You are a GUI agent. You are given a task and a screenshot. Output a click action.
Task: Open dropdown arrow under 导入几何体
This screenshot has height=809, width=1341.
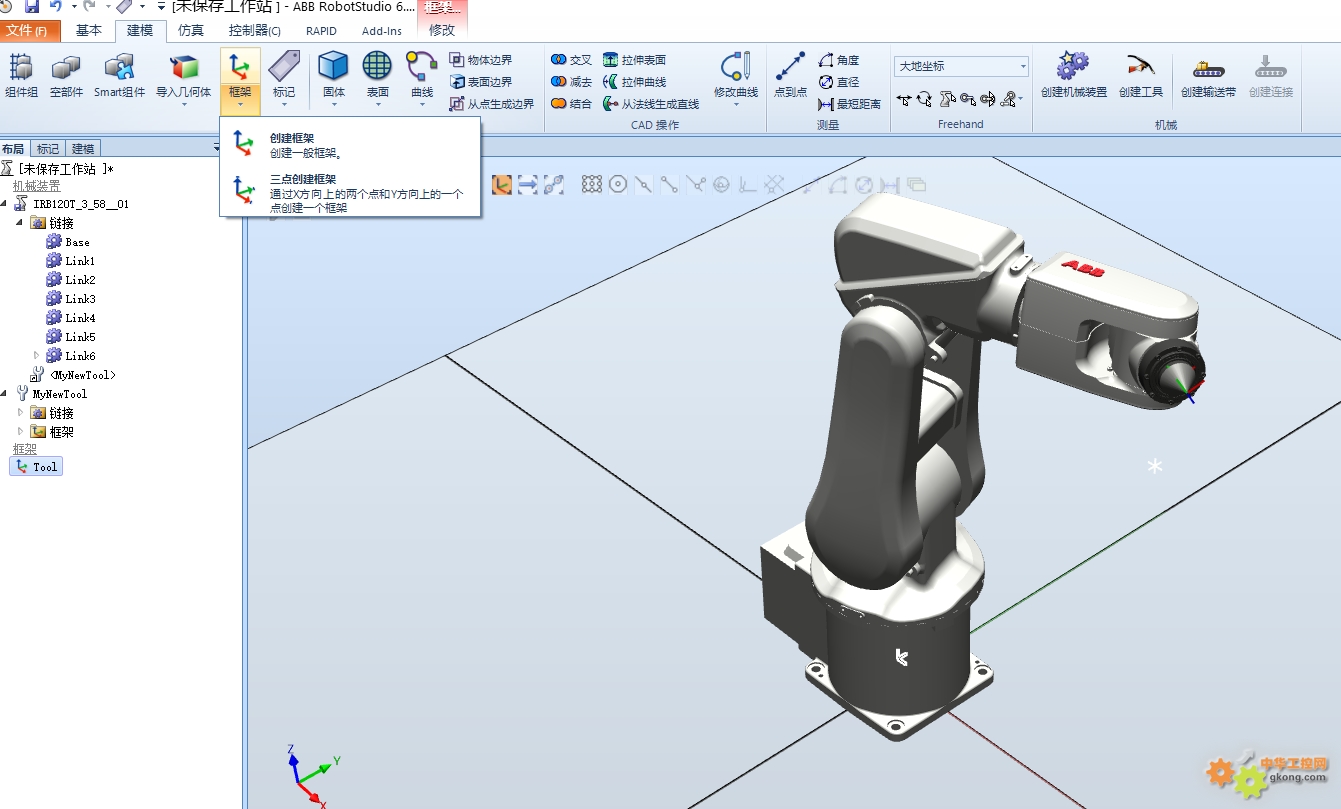[184, 104]
